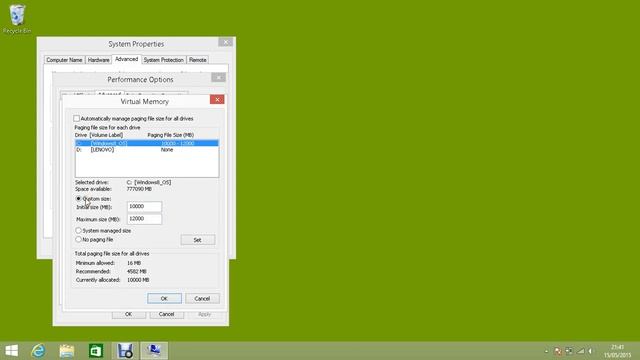Viewport: 640px width, 360px height.
Task: Click the 'Currently allocated: 10000 MB' text
Action: tap(112, 280)
